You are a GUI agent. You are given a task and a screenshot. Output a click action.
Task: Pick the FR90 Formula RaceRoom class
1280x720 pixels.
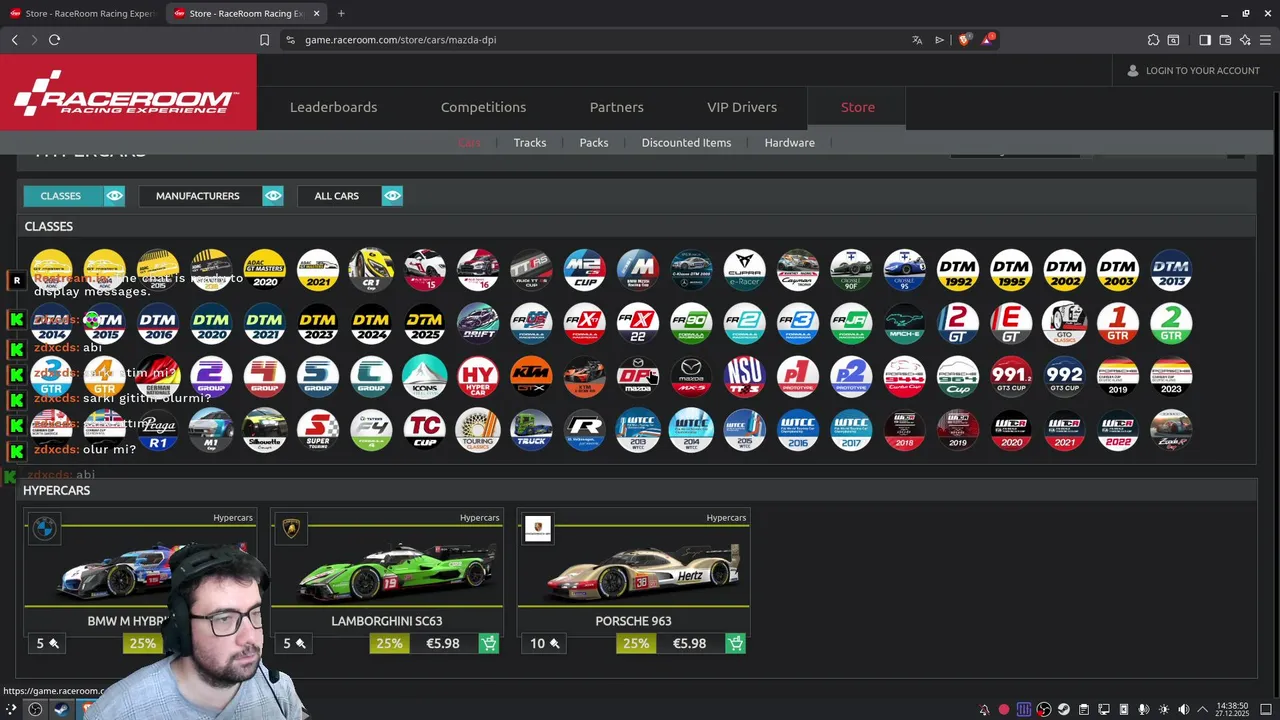(x=691, y=323)
